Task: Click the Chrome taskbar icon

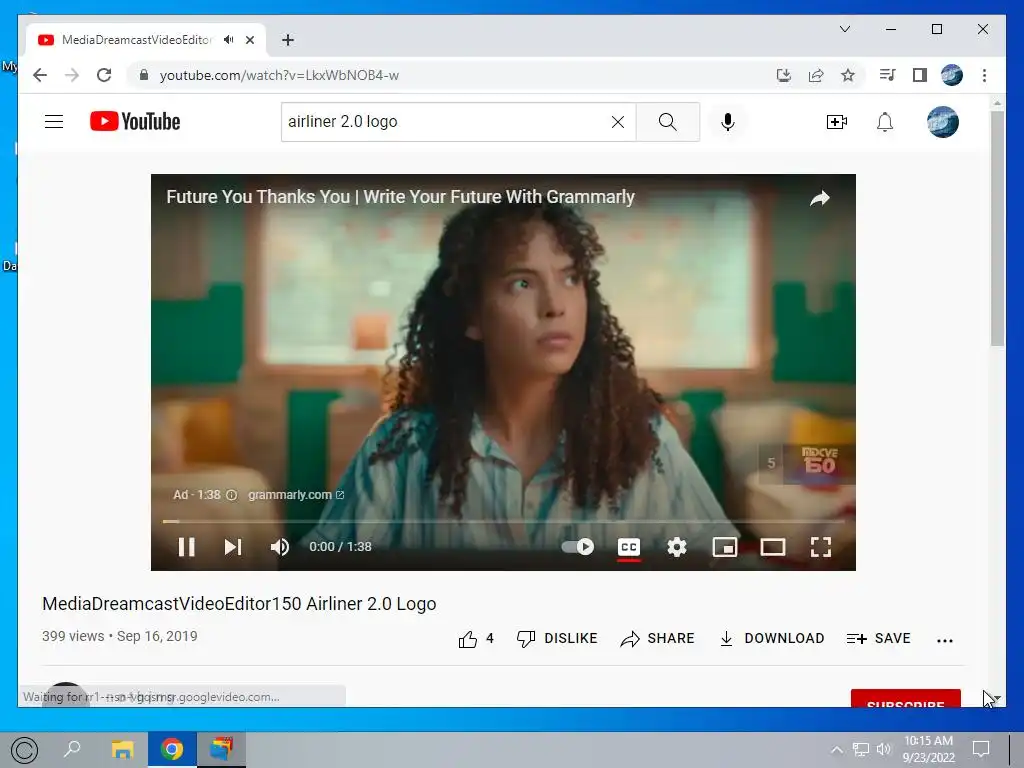Action: (x=172, y=750)
